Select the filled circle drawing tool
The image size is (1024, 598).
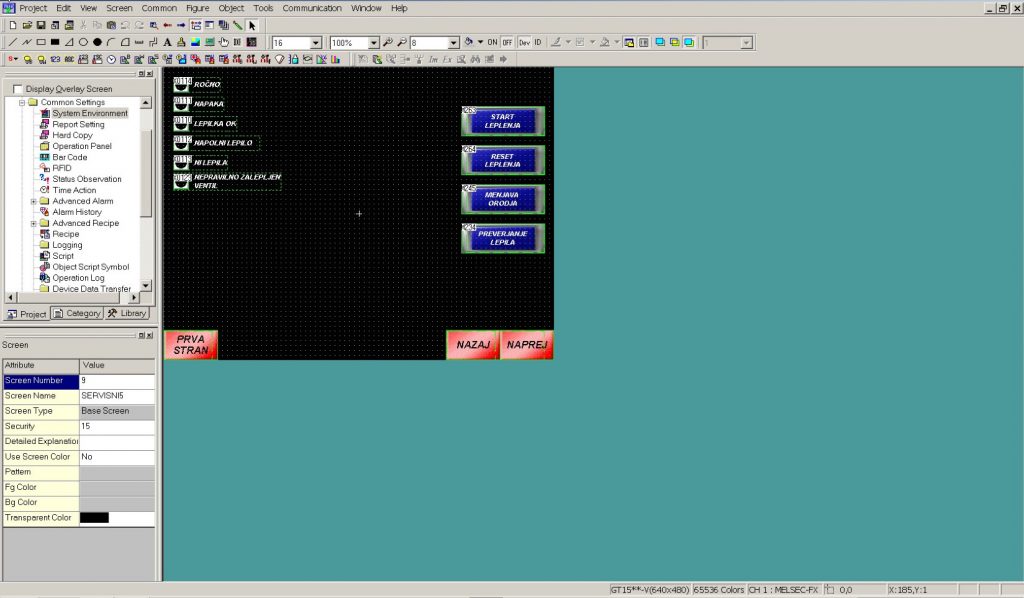(x=97, y=43)
